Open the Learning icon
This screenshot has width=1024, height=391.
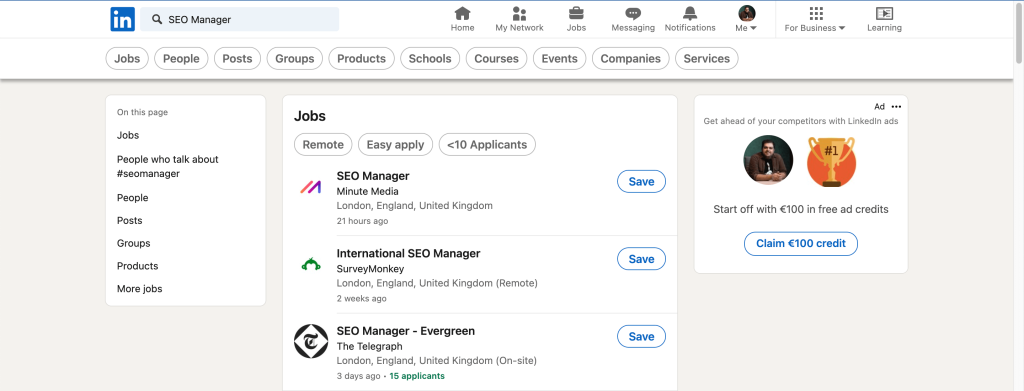[884, 14]
